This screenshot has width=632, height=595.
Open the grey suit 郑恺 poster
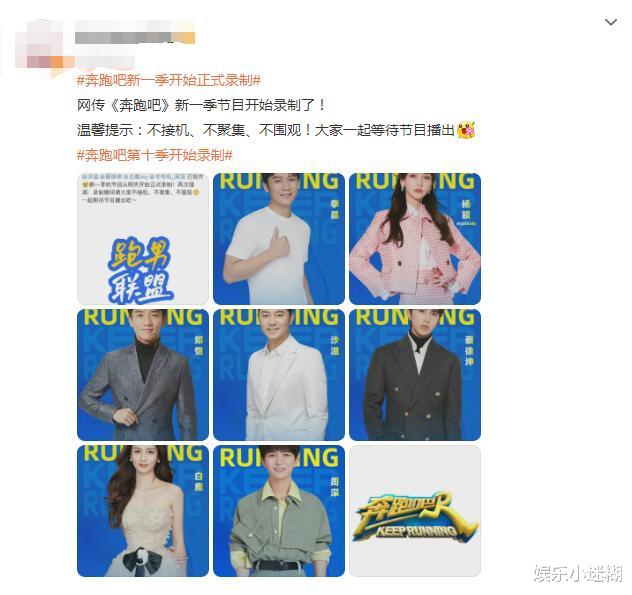point(143,375)
